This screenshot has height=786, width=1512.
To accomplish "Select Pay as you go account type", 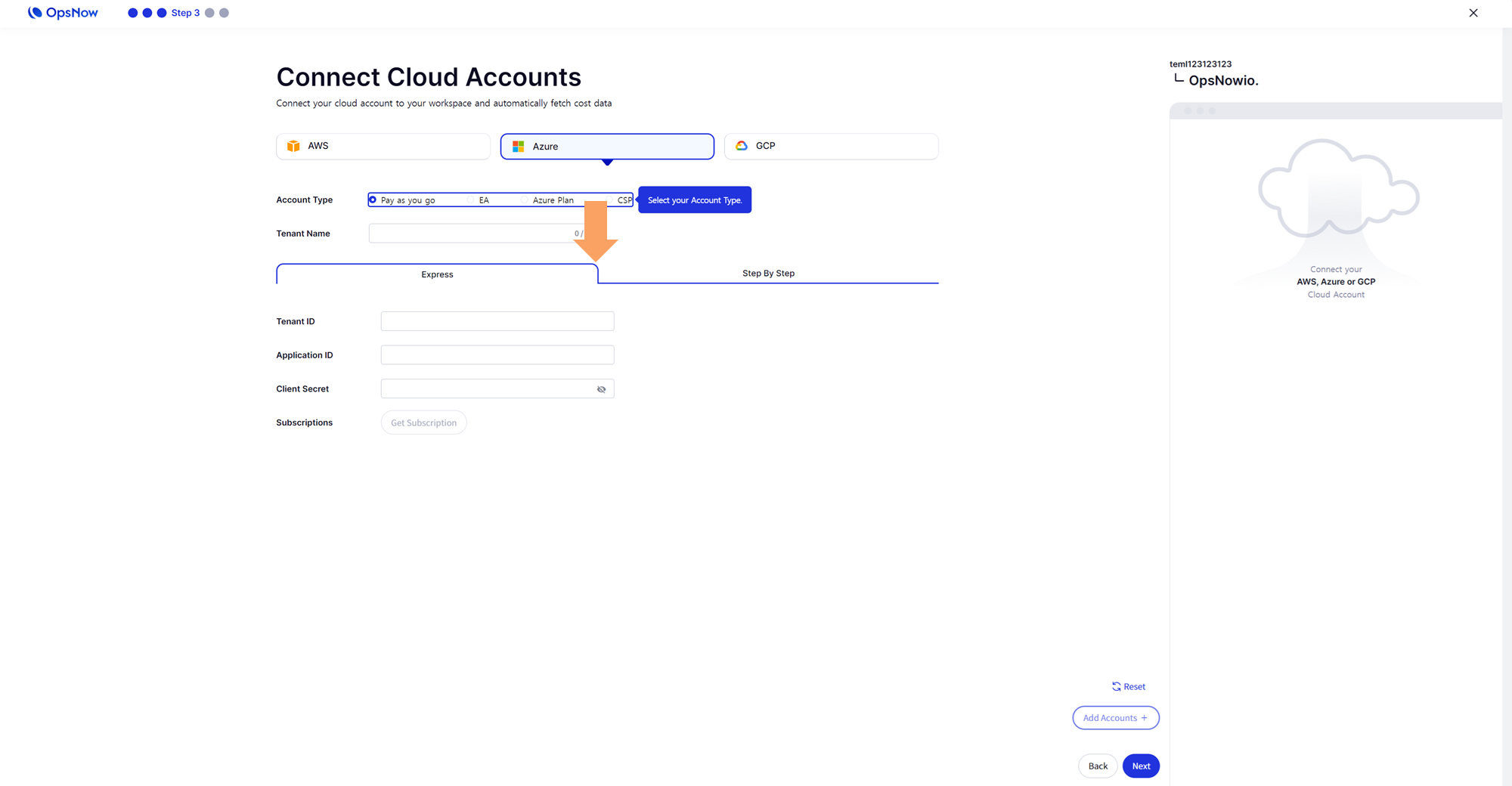I will tap(373, 200).
